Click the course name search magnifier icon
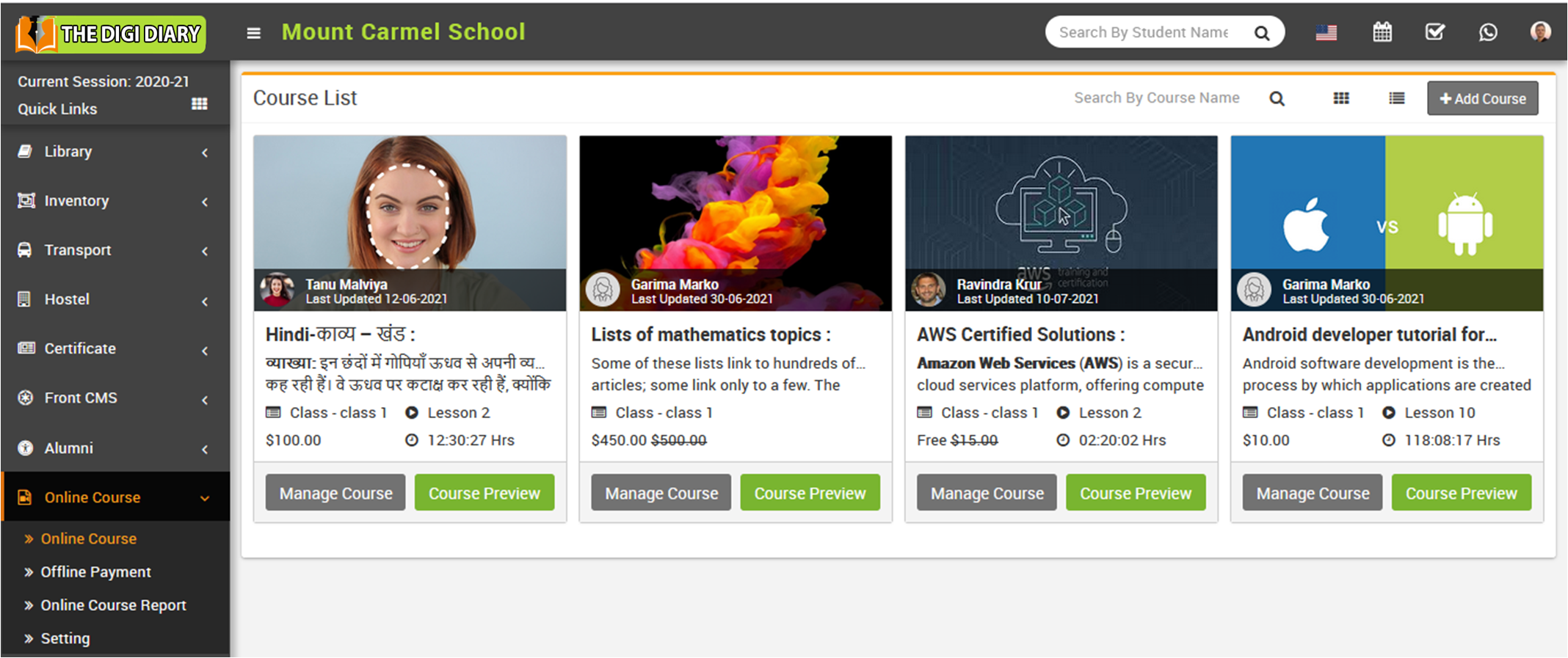 tap(1277, 98)
